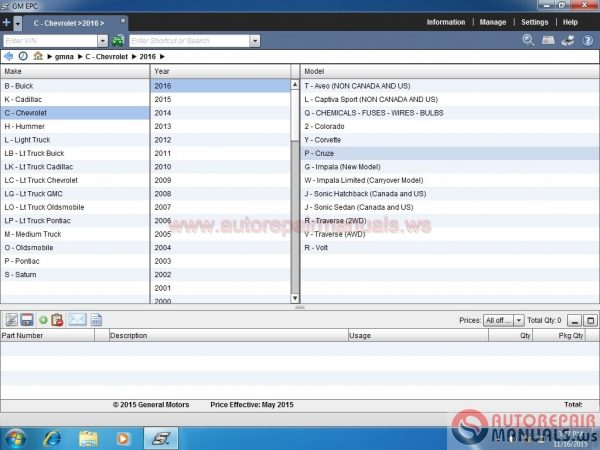600x450 pixels.
Task: Open the new tab dropdown arrow
Action: tap(18, 24)
